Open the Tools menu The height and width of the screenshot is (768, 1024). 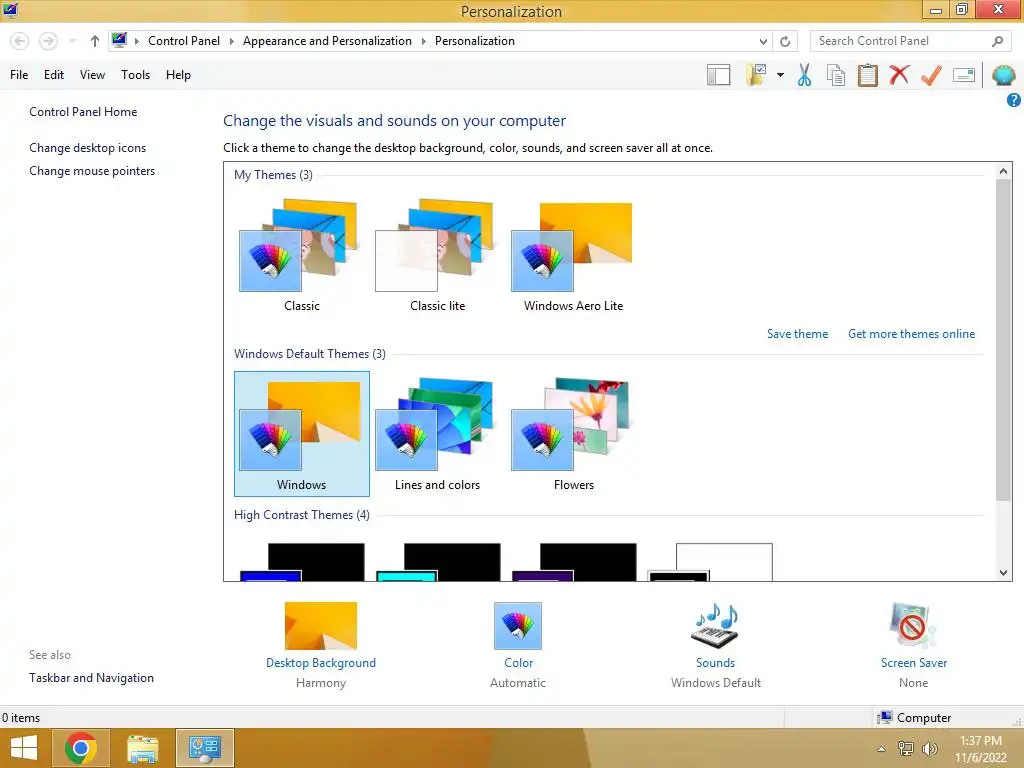click(x=135, y=74)
